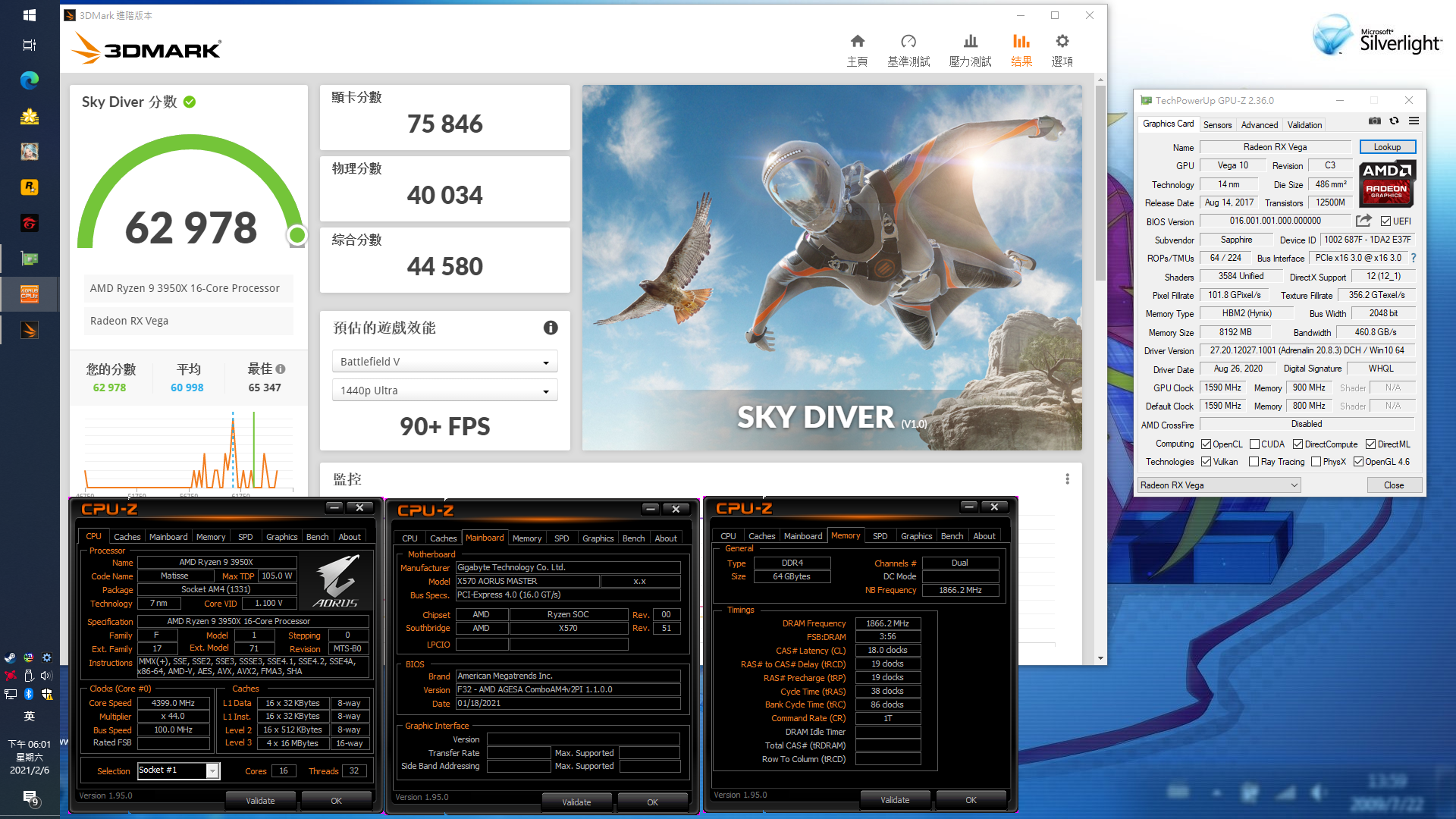
Task: Open Bench tab in Mainboard CPU-Z window
Action: (633, 538)
